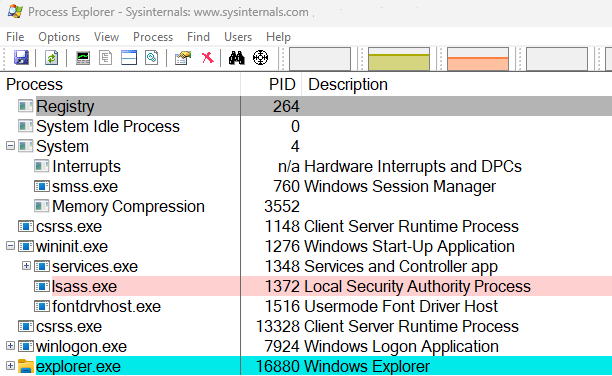The image size is (612, 376).
Task: Expand the winlogon.exe process tree
Action: coord(11,346)
